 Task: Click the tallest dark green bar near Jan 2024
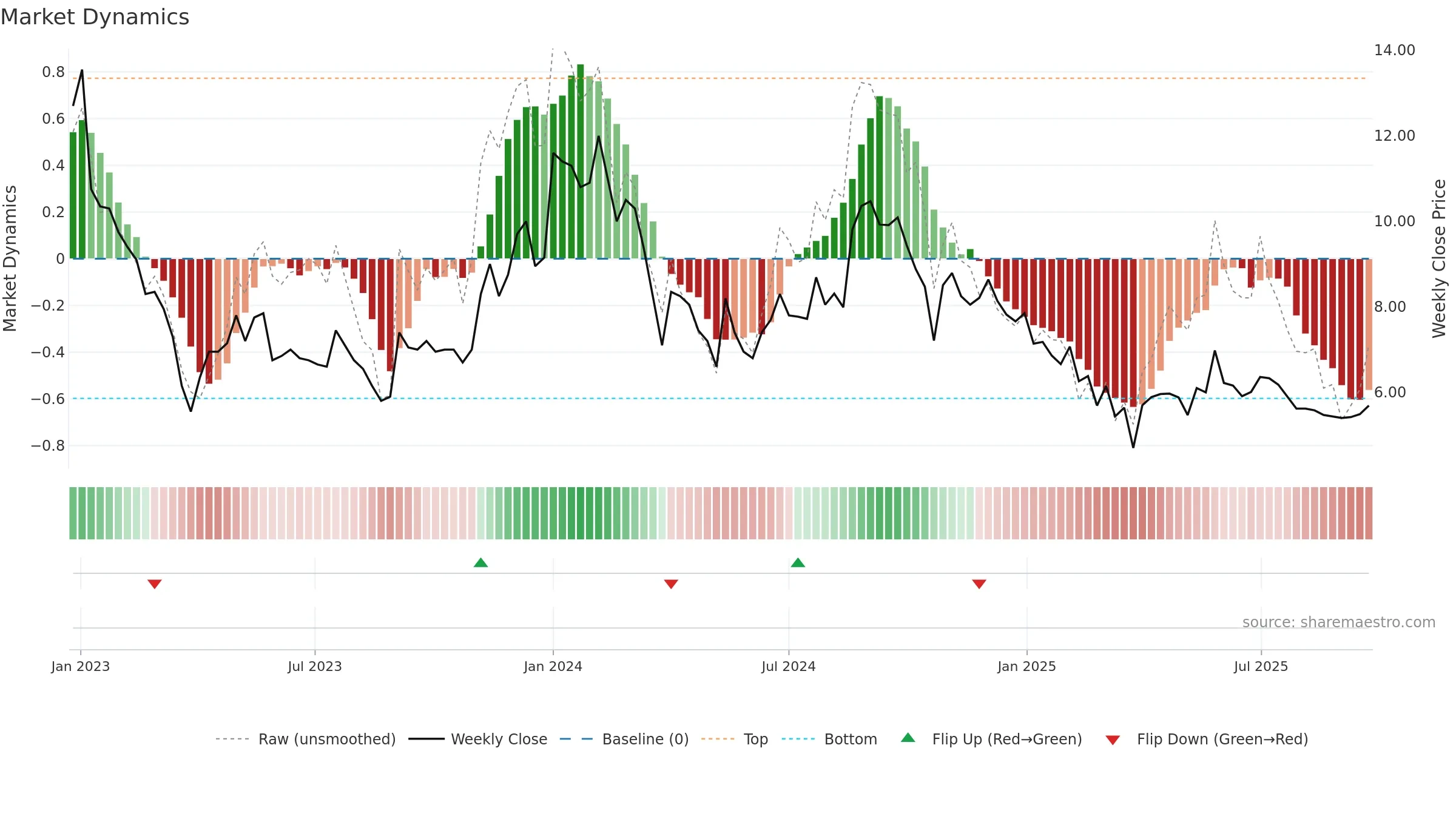tap(581, 161)
